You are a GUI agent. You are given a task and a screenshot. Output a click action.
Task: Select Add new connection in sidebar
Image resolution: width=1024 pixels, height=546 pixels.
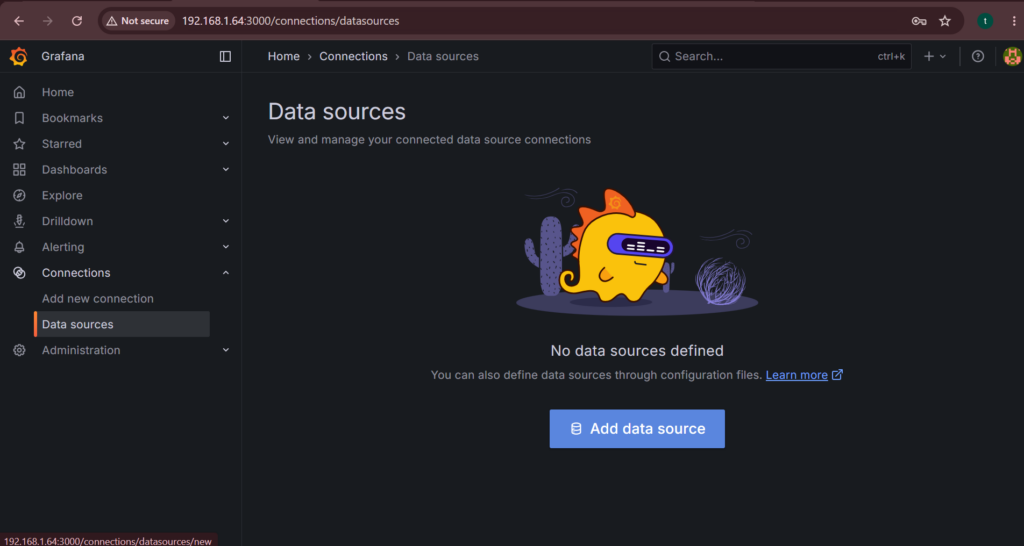(x=98, y=298)
